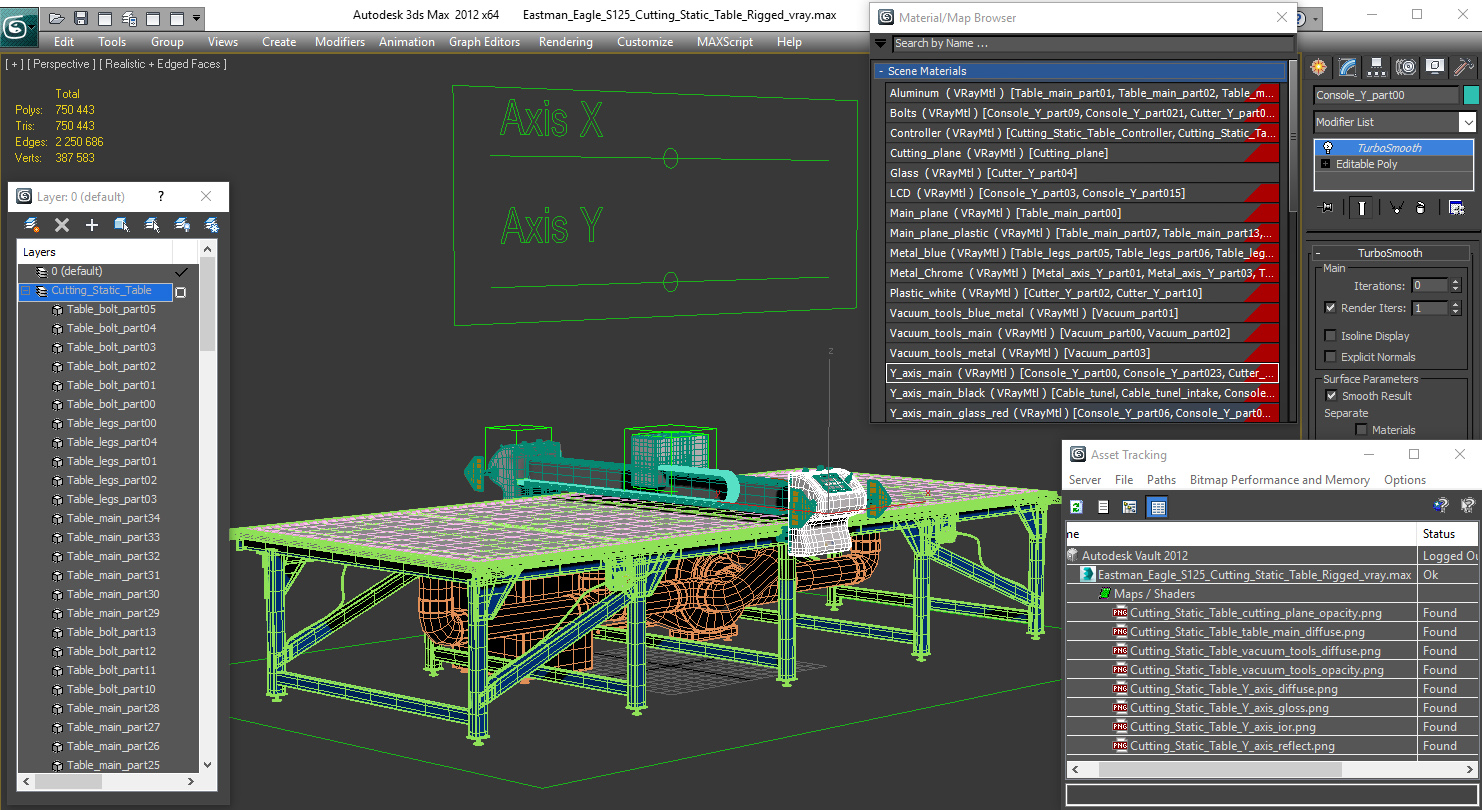Click the Open File folder icon
Image resolution: width=1482 pixels, height=810 pixels.
[57, 18]
